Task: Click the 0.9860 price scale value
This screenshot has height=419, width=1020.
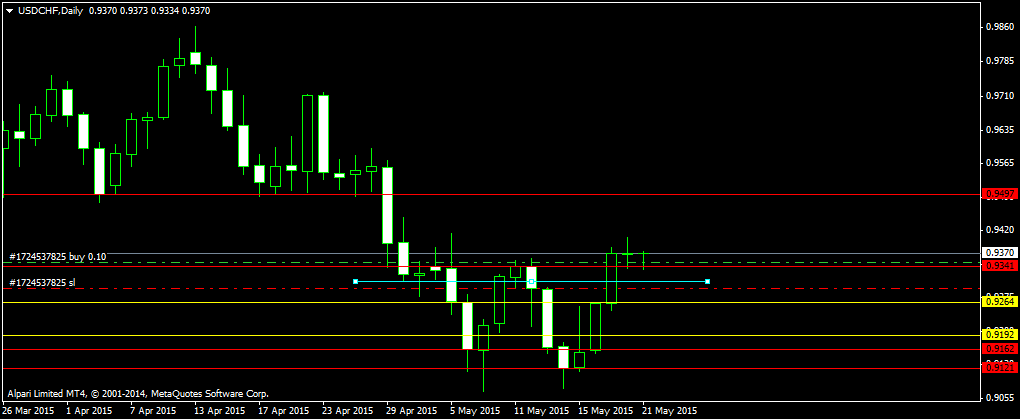Action: tap(1000, 27)
